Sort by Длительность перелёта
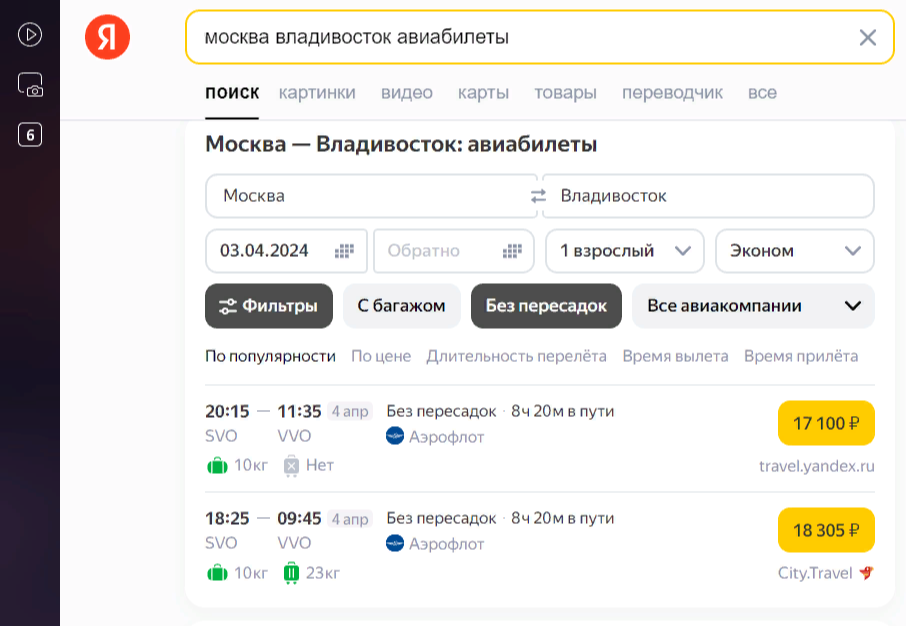Screen dimensions: 906x626 (517, 356)
